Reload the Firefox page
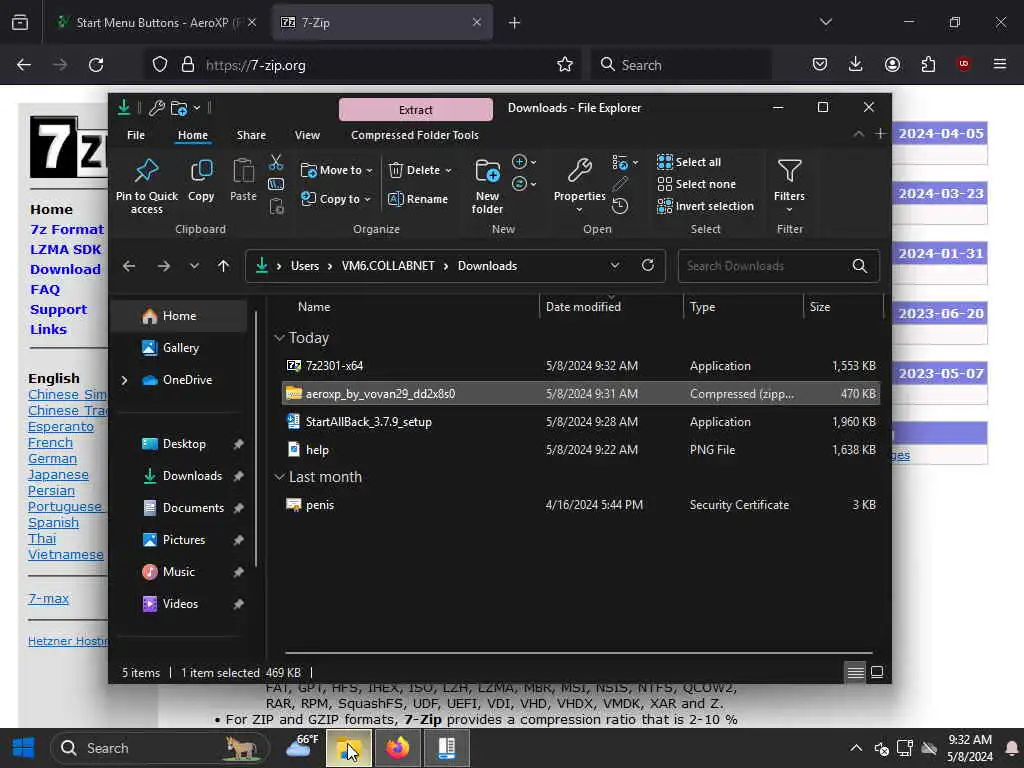 96,65
